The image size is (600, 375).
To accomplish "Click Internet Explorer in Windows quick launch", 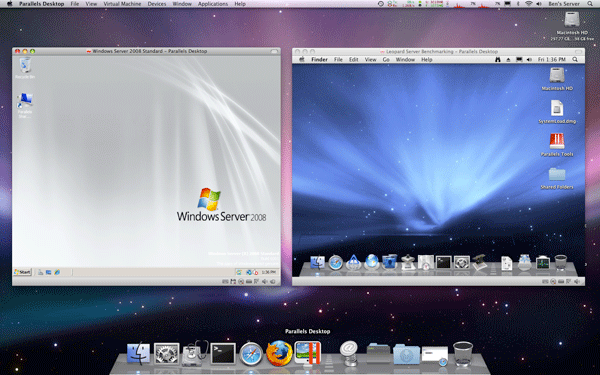I will (57, 272).
